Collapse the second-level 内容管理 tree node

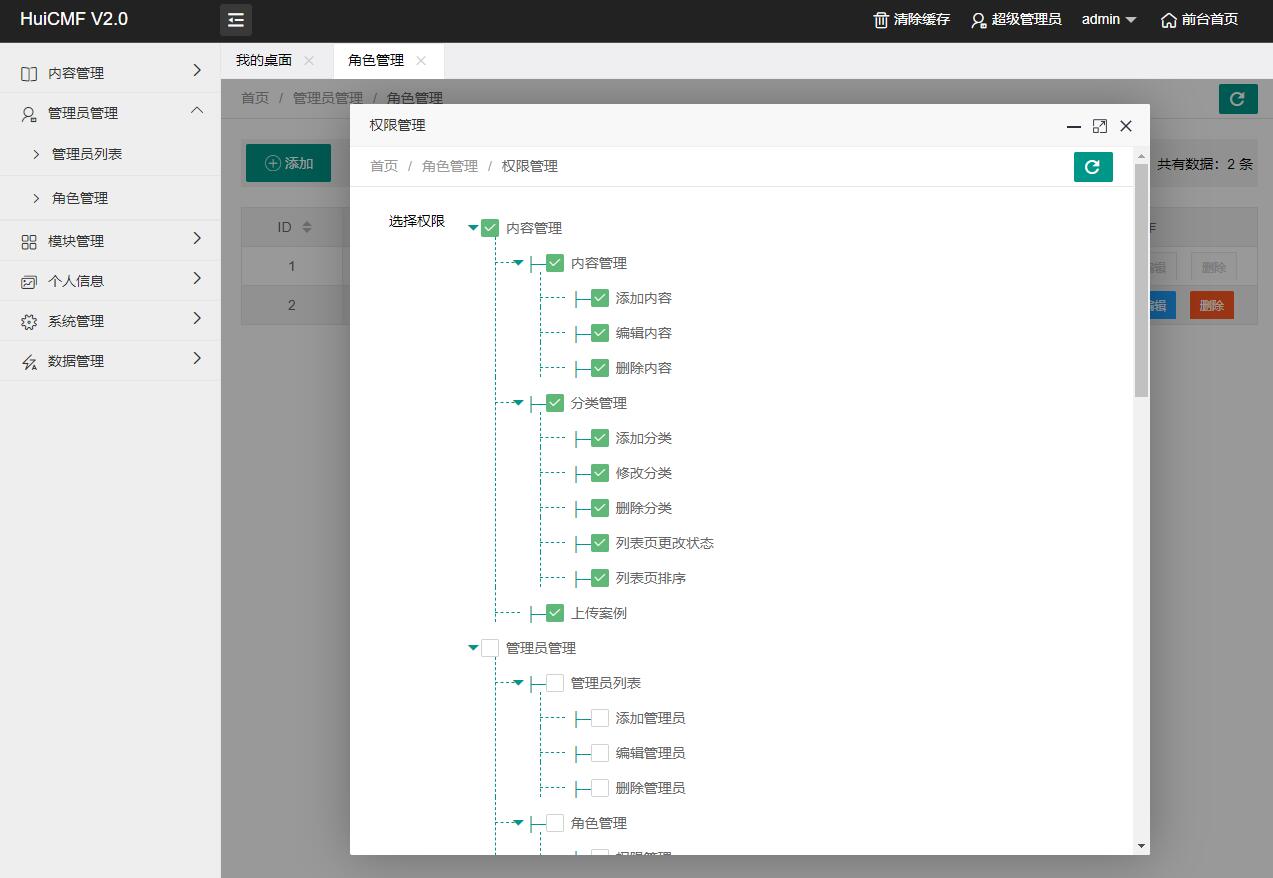click(x=518, y=263)
